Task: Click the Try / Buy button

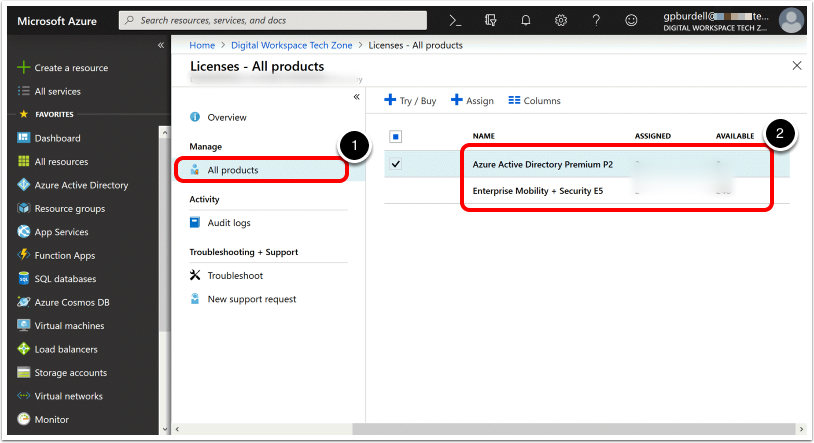Action: pyautogui.click(x=411, y=100)
